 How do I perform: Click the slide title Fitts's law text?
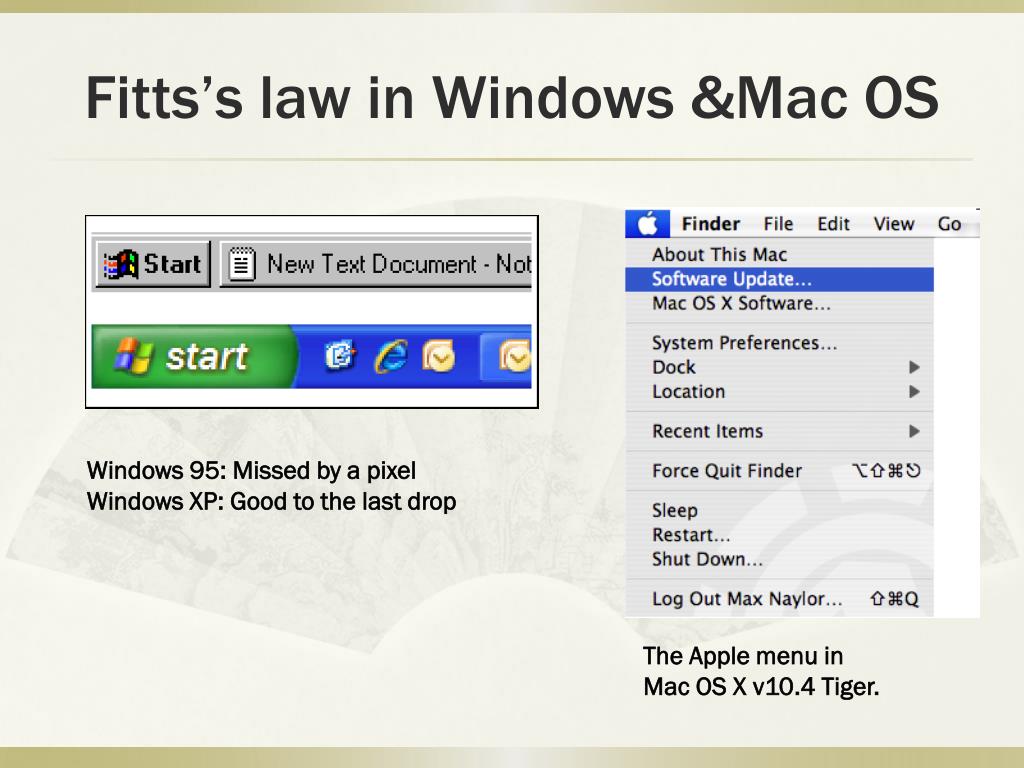point(513,97)
